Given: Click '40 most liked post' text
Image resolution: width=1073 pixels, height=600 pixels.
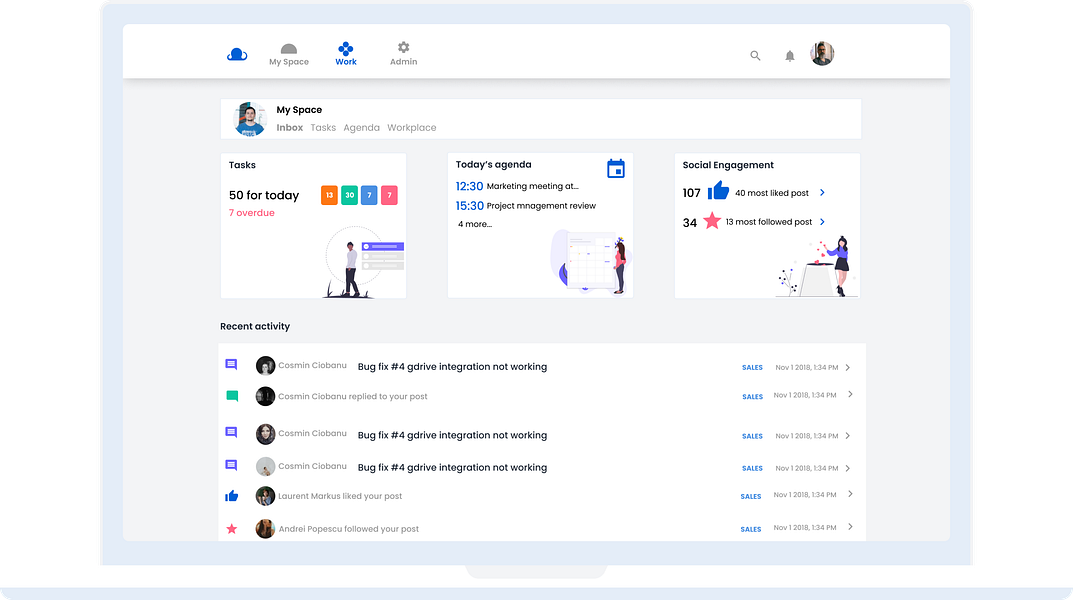Looking at the screenshot, I should (x=772, y=194).
